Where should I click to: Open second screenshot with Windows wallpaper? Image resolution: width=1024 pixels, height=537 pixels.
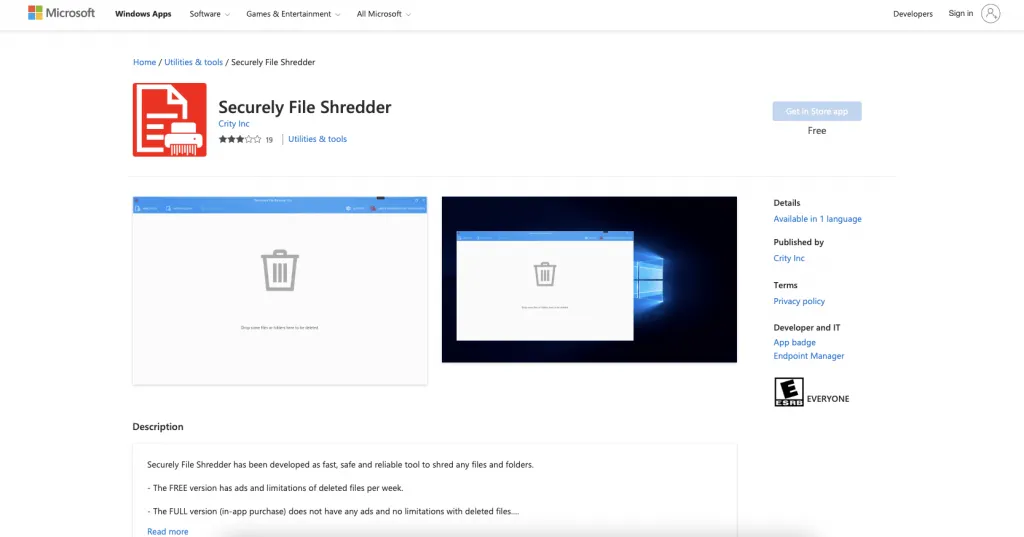click(x=589, y=279)
